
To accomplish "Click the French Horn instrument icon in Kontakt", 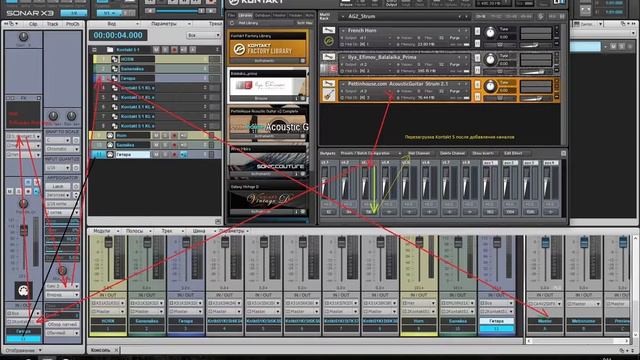I will tap(329, 41).
